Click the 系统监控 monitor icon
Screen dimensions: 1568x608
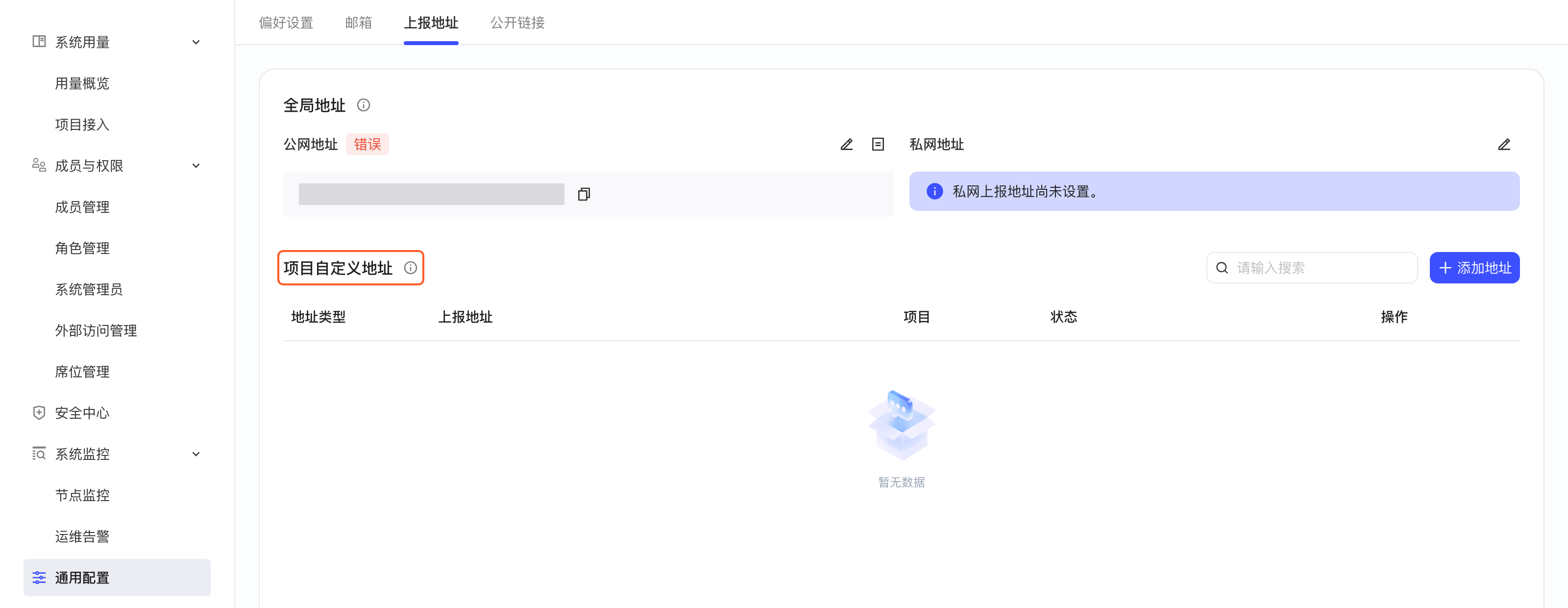click(39, 453)
